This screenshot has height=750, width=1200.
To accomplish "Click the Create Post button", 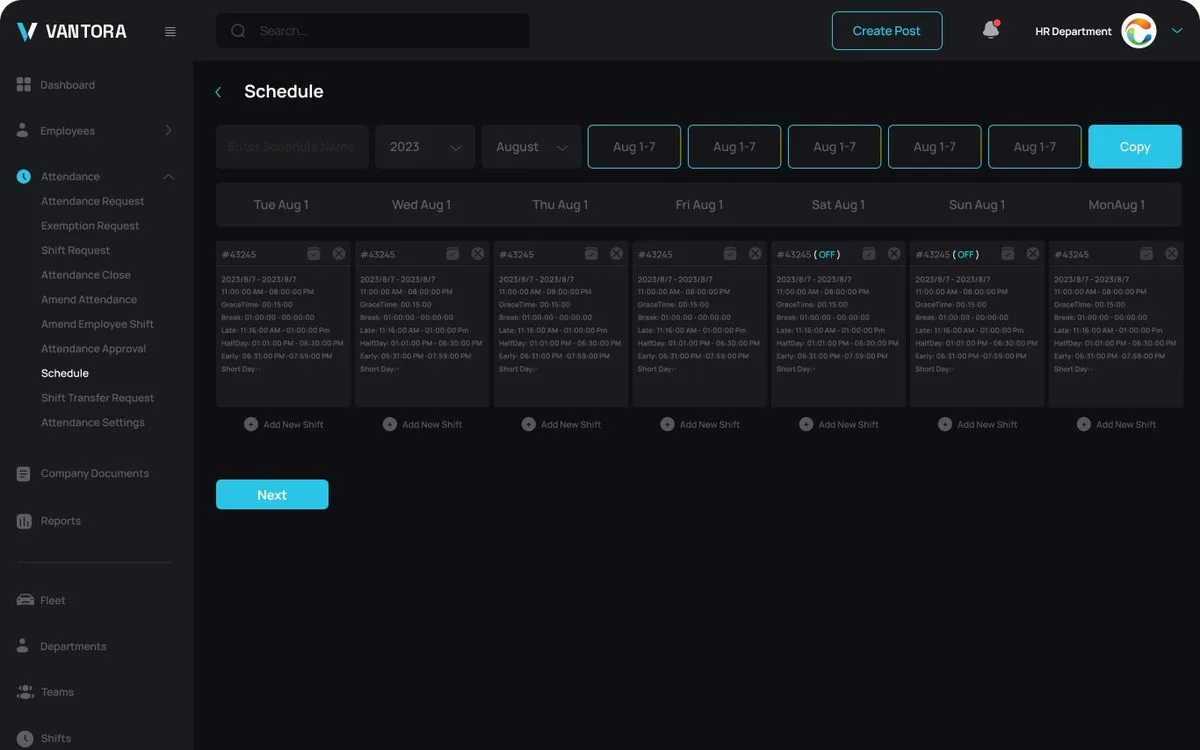I will click(x=887, y=31).
